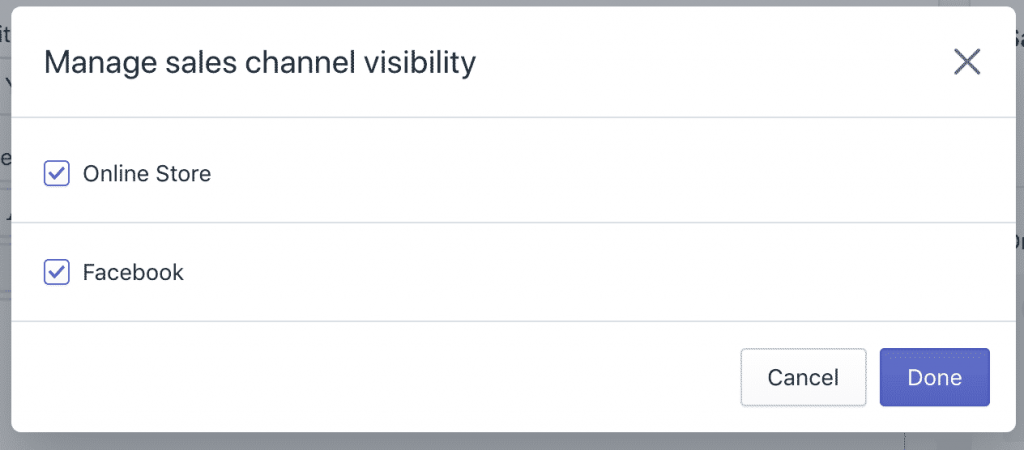The image size is (1024, 450).
Task: Discard changes by pressing Cancel
Action: tap(803, 377)
